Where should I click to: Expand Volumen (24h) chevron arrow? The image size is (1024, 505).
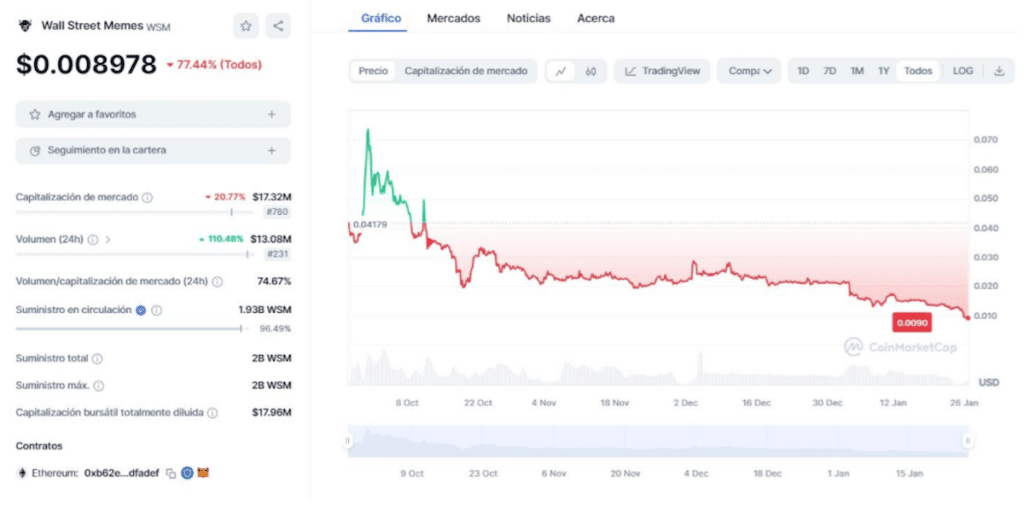coord(108,240)
